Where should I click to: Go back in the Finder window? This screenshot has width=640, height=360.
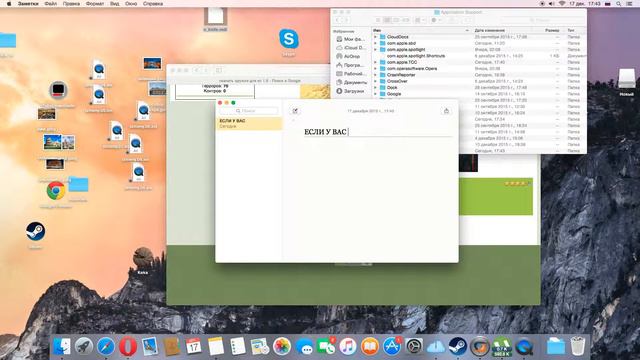[338, 20]
